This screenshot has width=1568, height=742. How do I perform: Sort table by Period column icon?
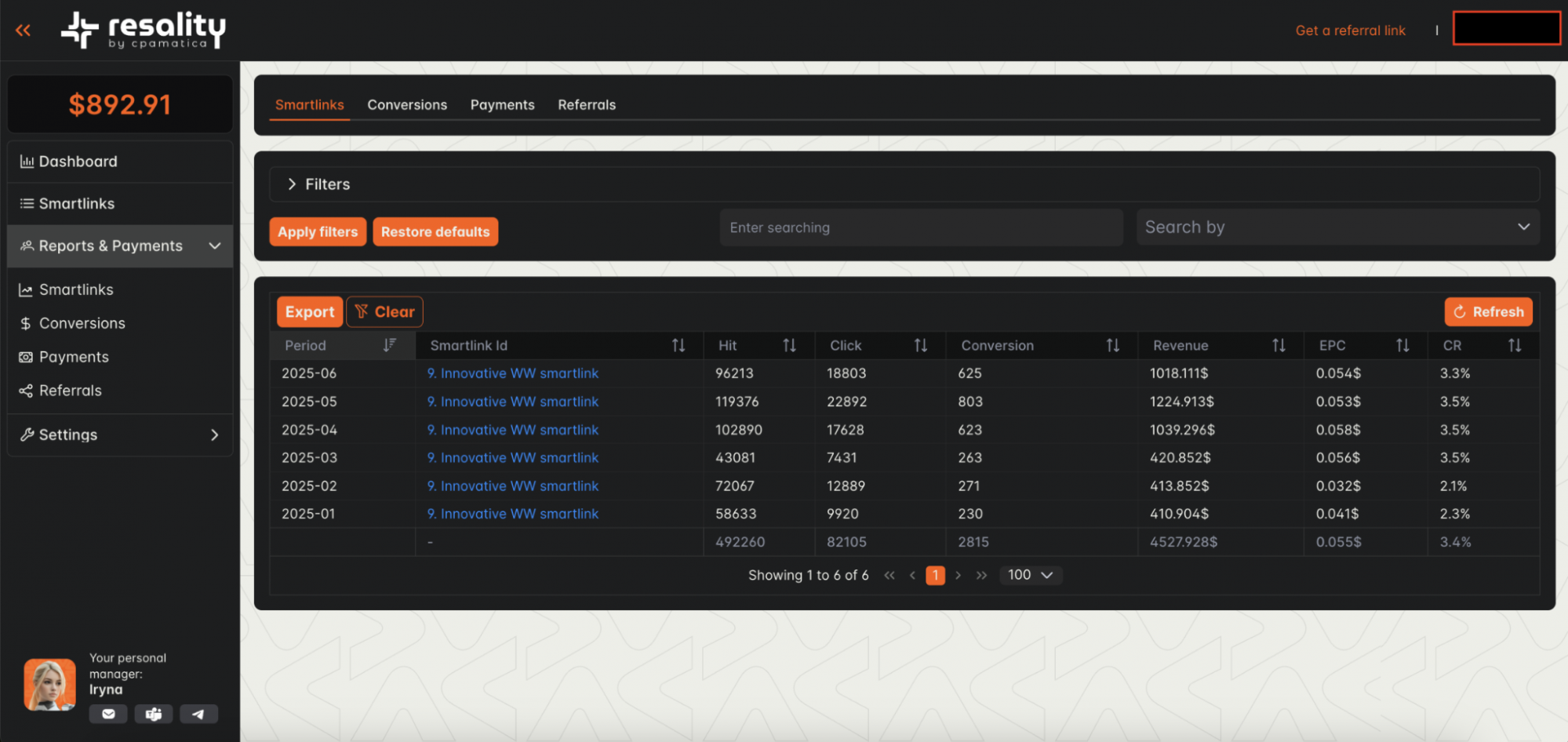[389, 345]
